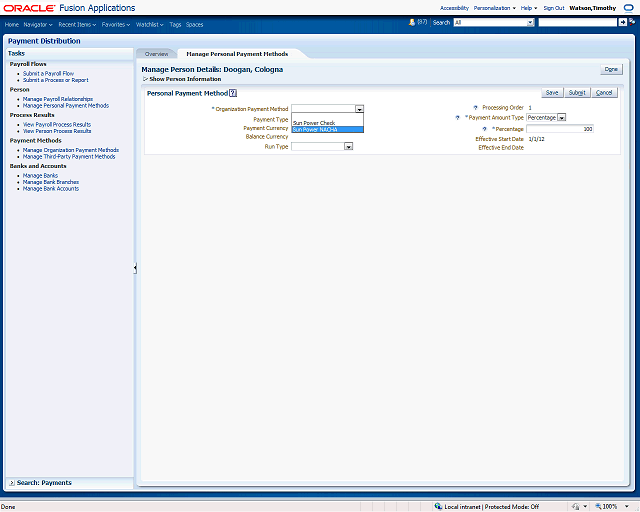Open the Payment Amount Type dropdown
Screen dimensions: 640x512
[562, 117]
